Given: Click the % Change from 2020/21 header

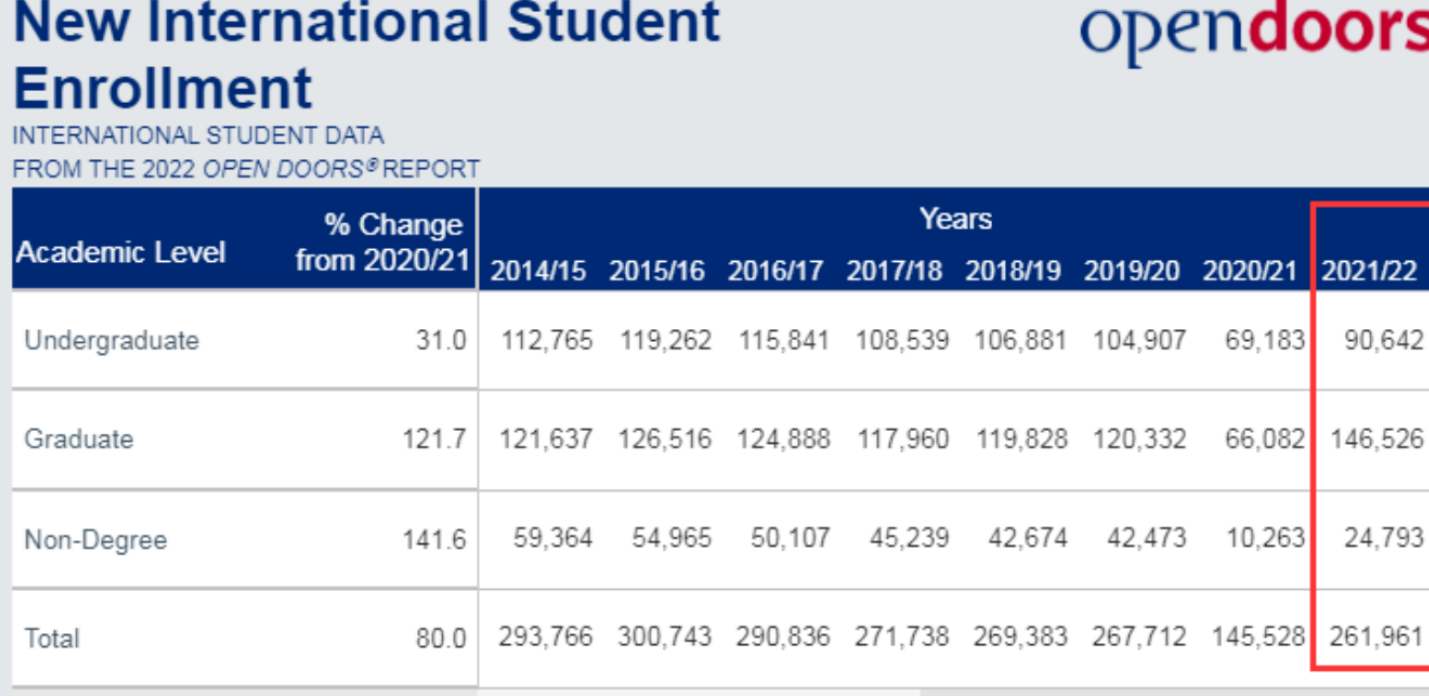Looking at the screenshot, I should point(383,242).
